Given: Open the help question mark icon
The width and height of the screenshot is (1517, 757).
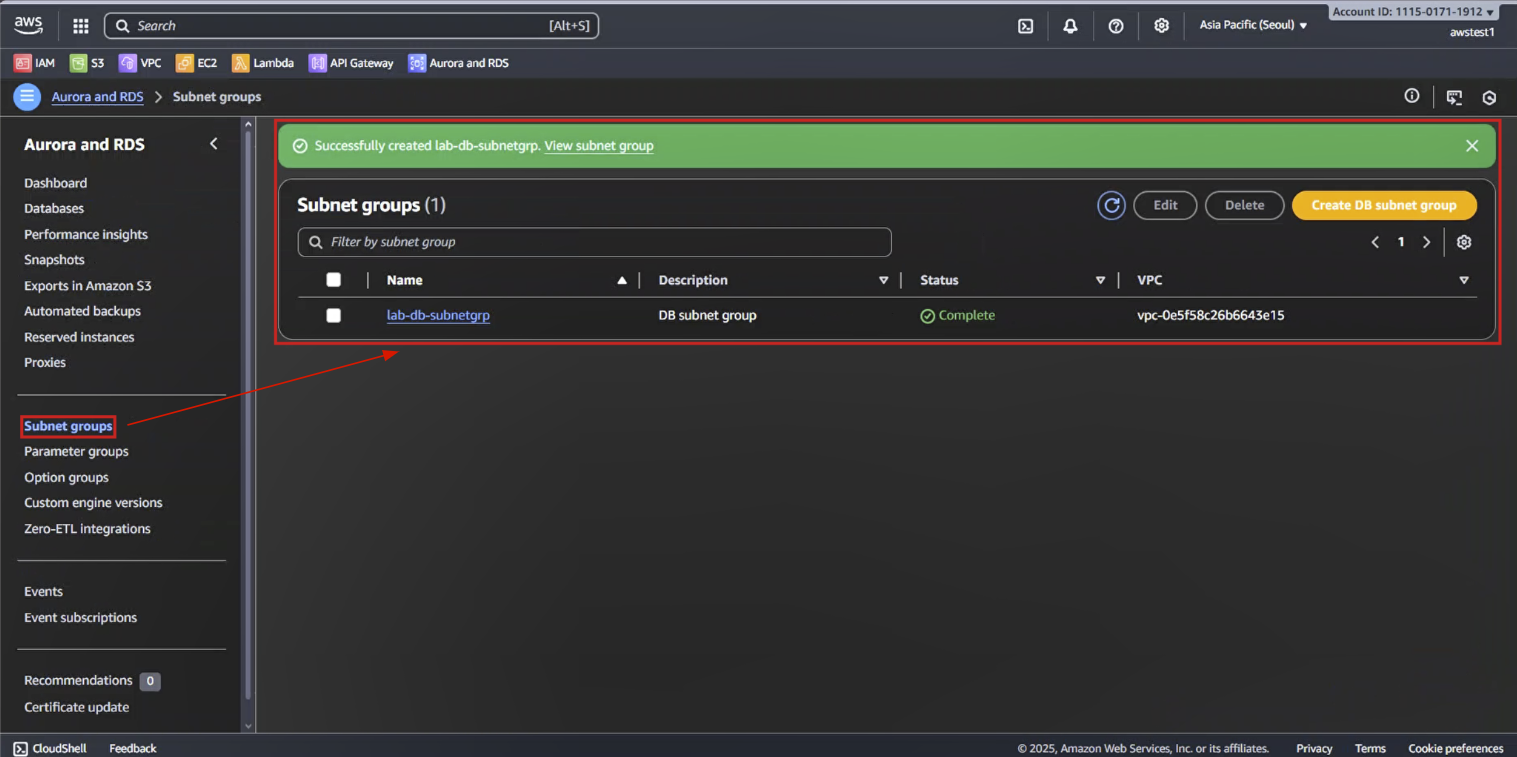Looking at the screenshot, I should coord(1116,26).
